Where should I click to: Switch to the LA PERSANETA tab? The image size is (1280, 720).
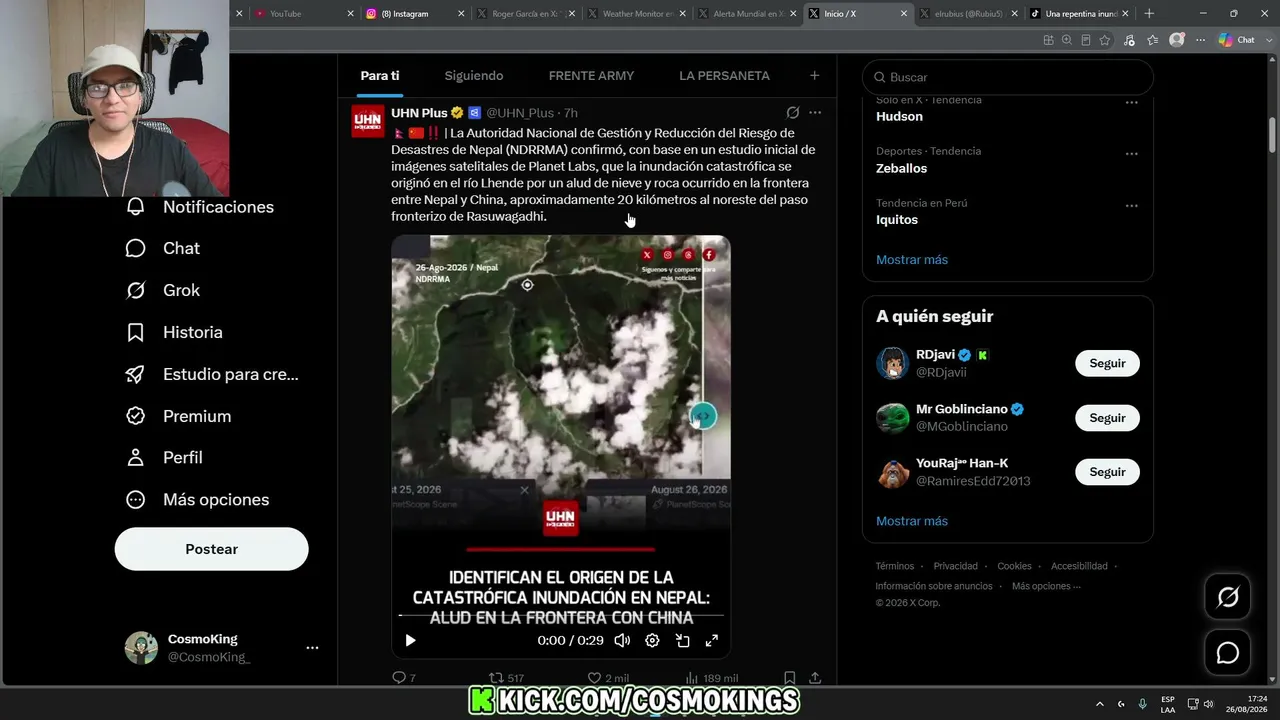pos(724,76)
